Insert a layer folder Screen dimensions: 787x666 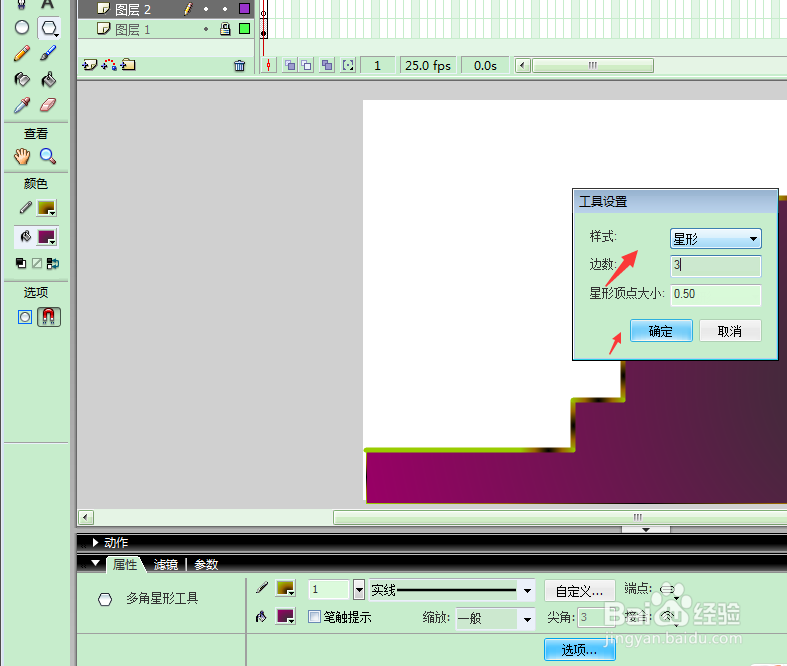coord(128,65)
